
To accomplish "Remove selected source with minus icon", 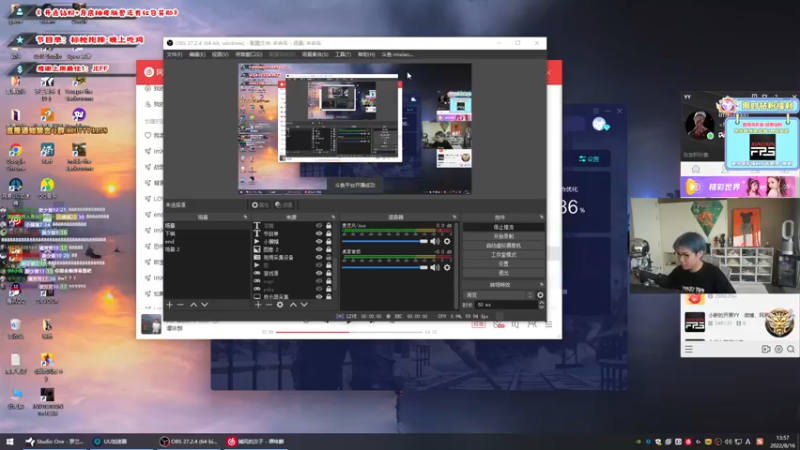I will 269,305.
